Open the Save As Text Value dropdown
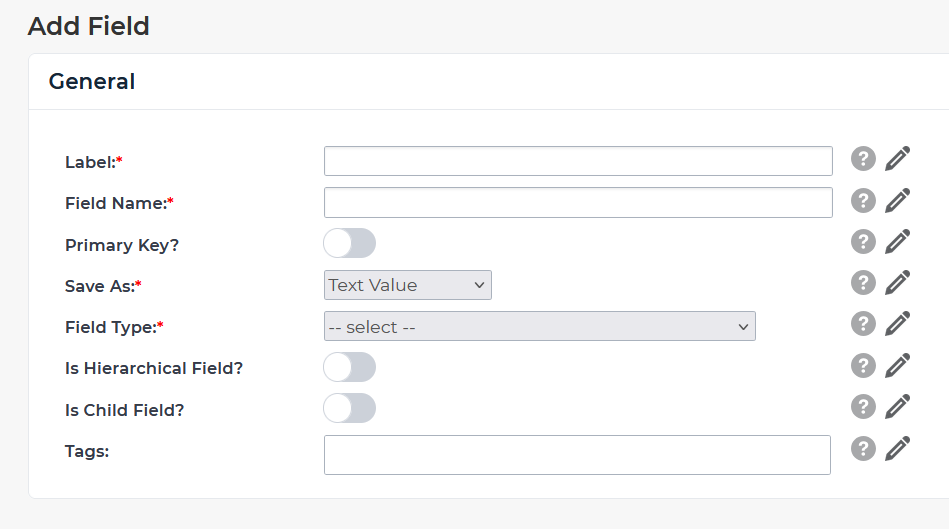Screen dimensions: 949x529 tap(408, 285)
